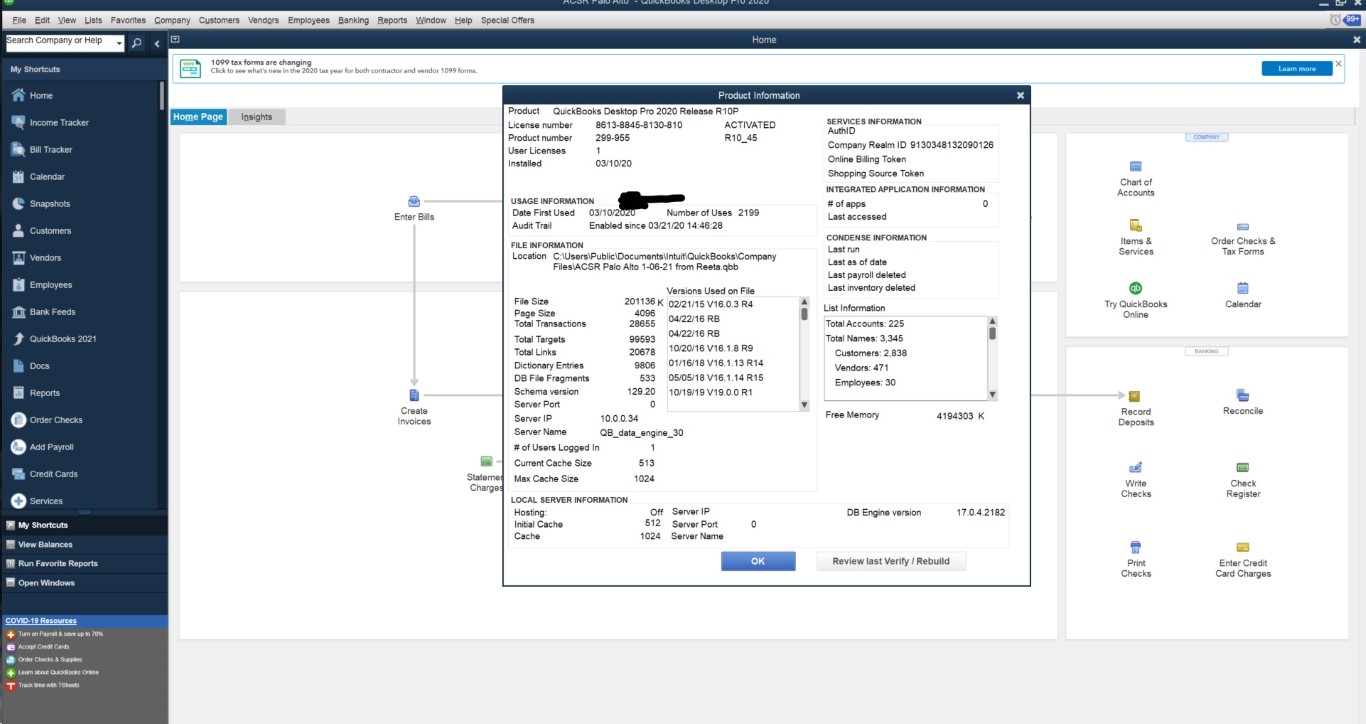Click the search magnifier icon

(137, 43)
